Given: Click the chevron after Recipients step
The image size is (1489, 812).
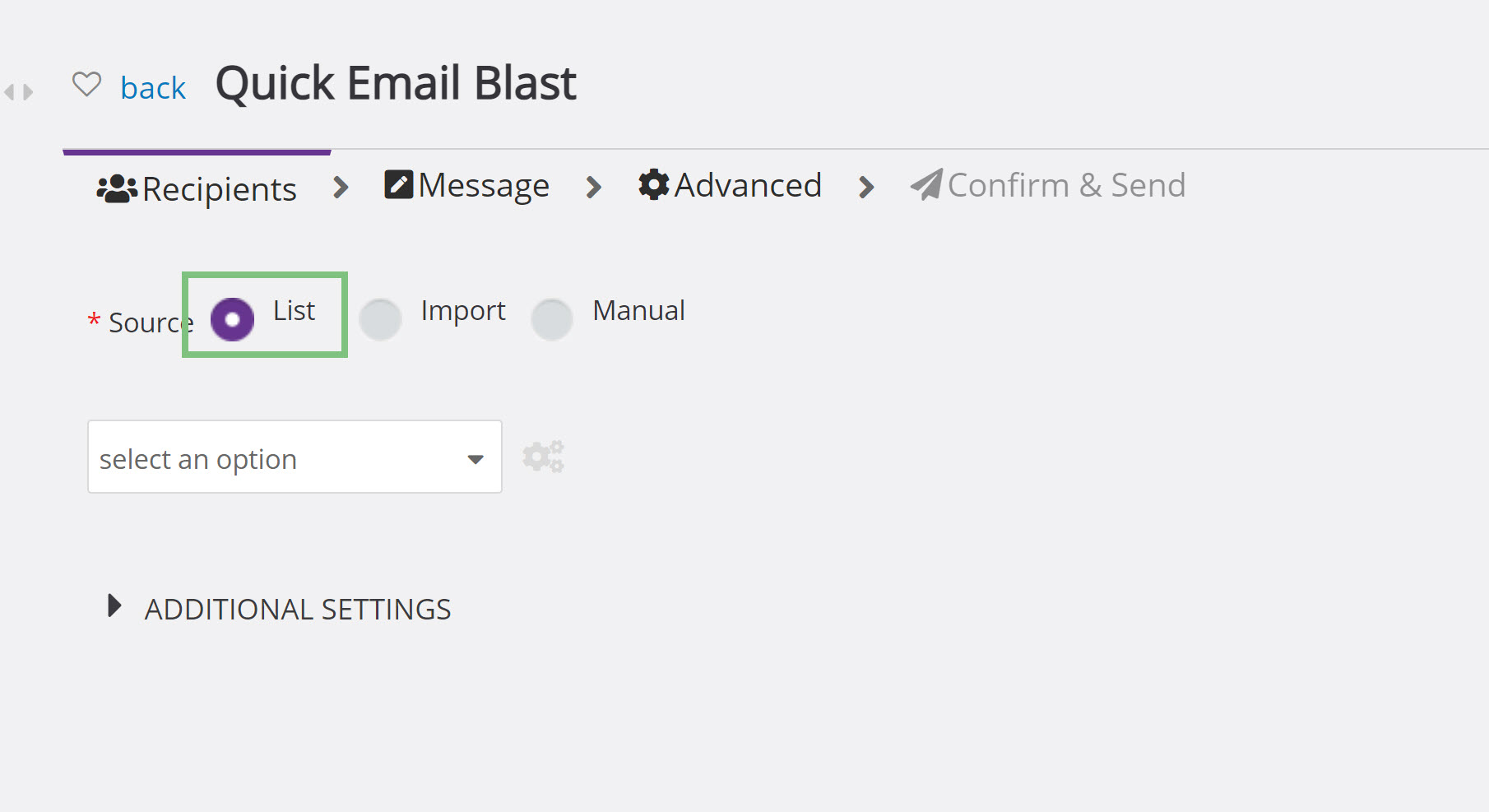Looking at the screenshot, I should point(341,188).
